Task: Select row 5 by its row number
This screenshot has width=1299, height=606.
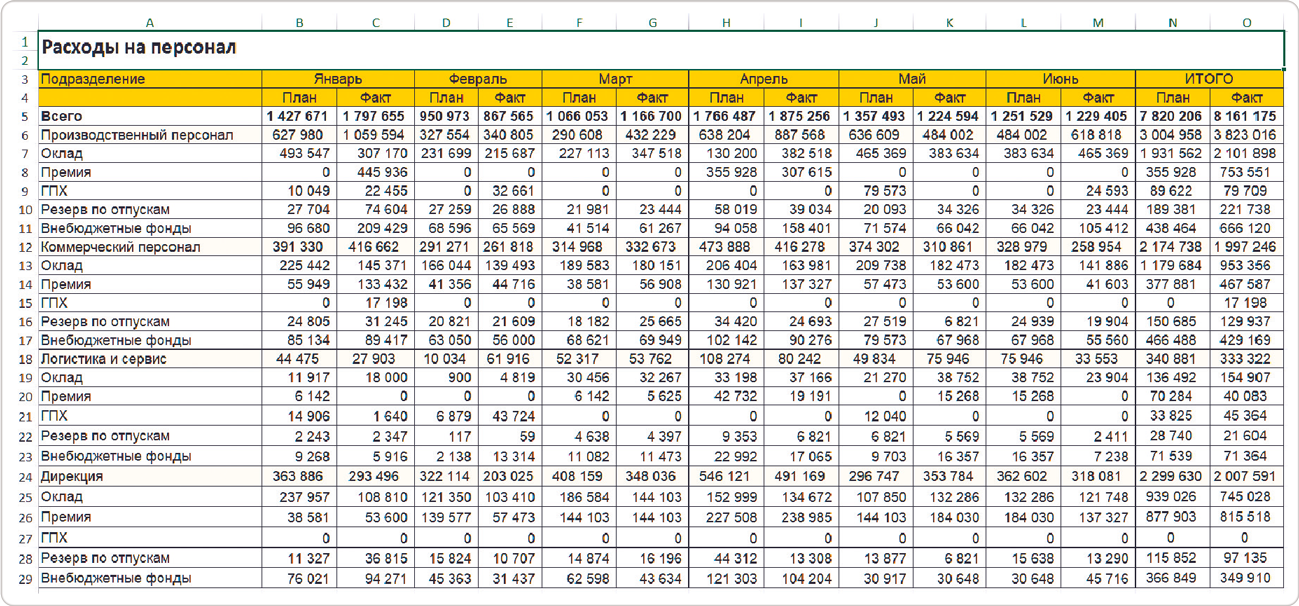Action: click(x=23, y=117)
